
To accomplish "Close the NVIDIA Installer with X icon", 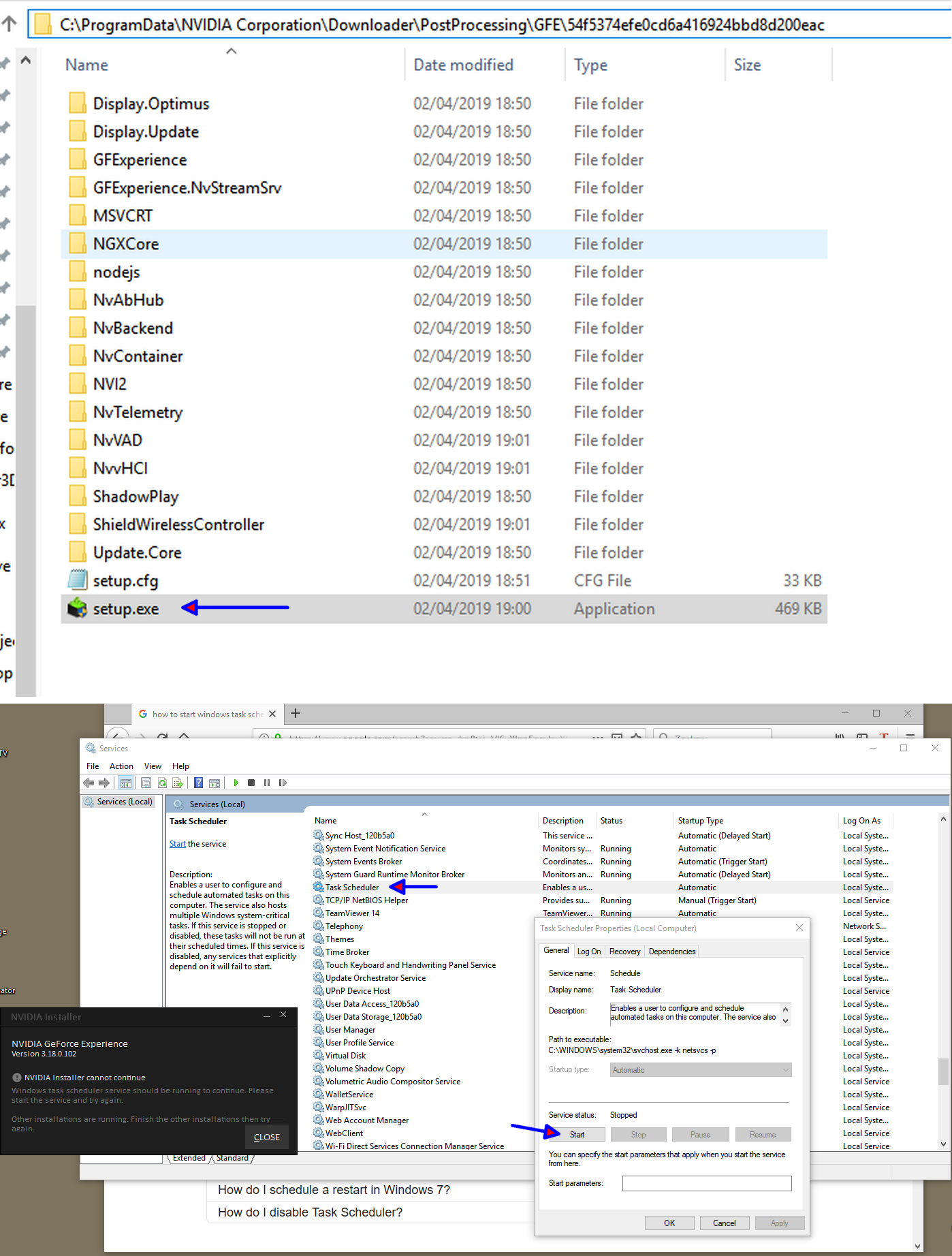I will [283, 1015].
